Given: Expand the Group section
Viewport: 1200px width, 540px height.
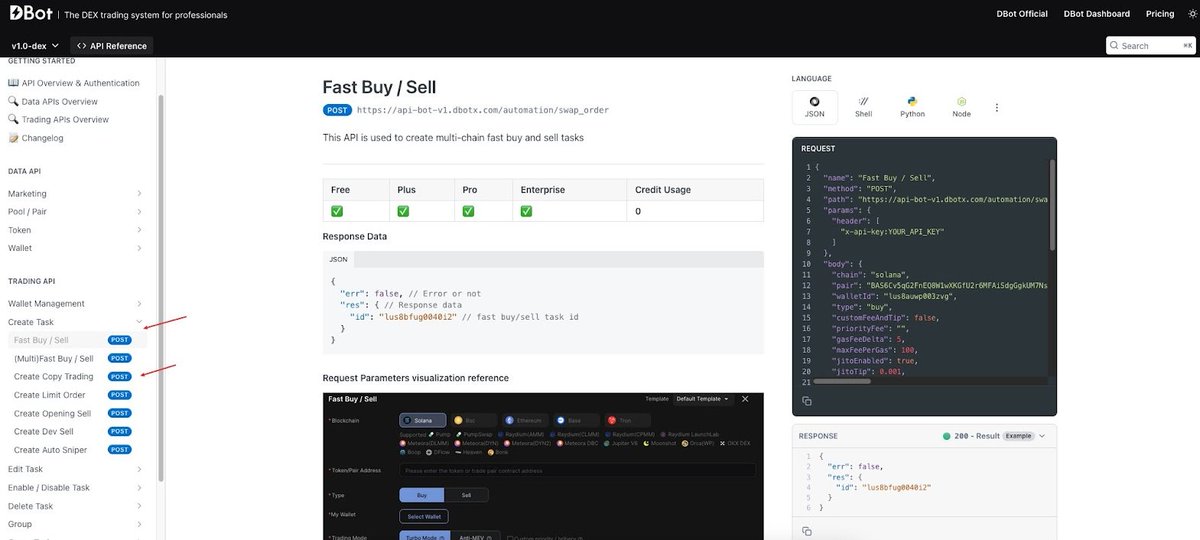Looking at the screenshot, I should pyautogui.click(x=75, y=523).
